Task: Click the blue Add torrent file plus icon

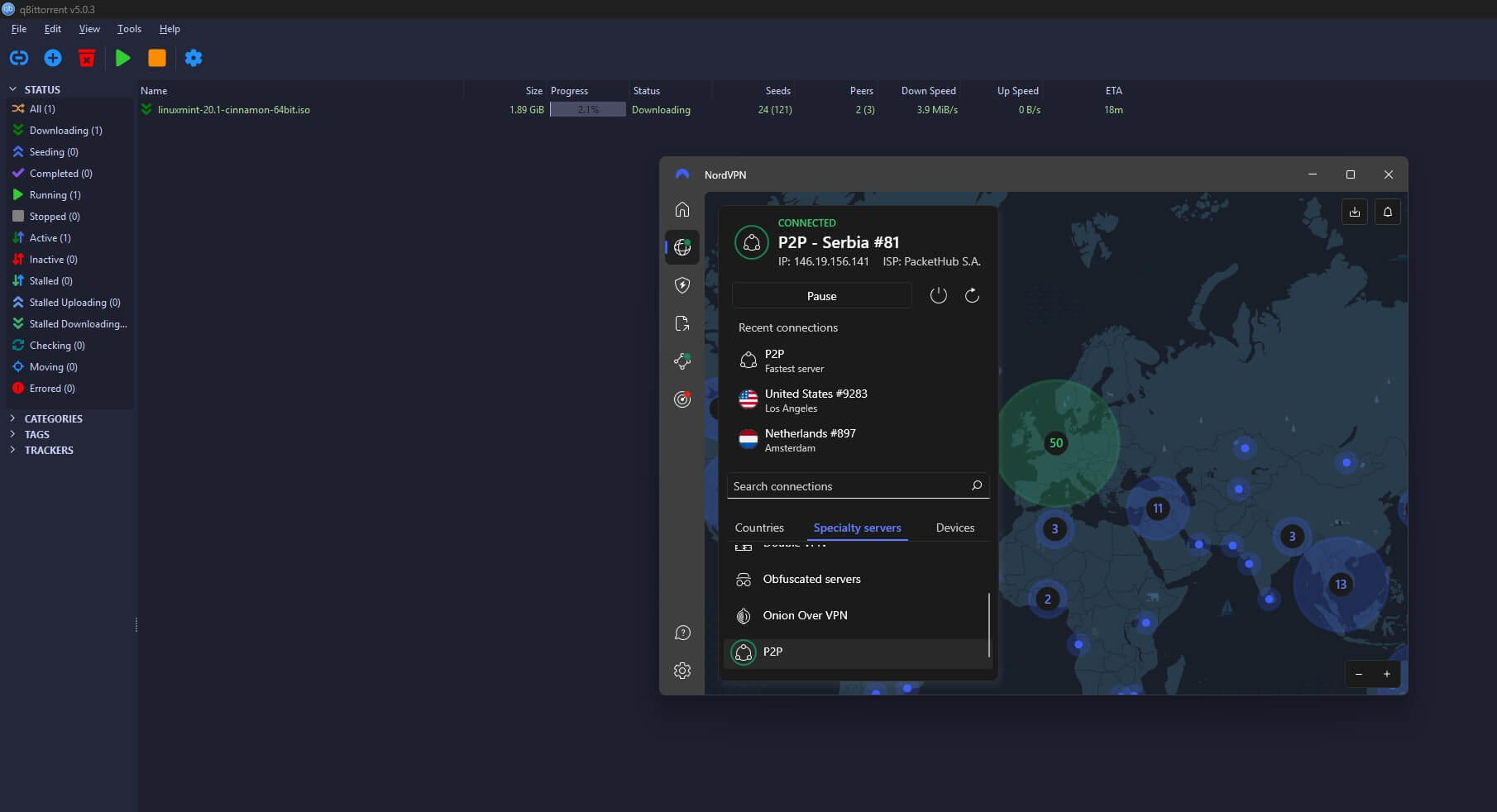Action: point(53,58)
